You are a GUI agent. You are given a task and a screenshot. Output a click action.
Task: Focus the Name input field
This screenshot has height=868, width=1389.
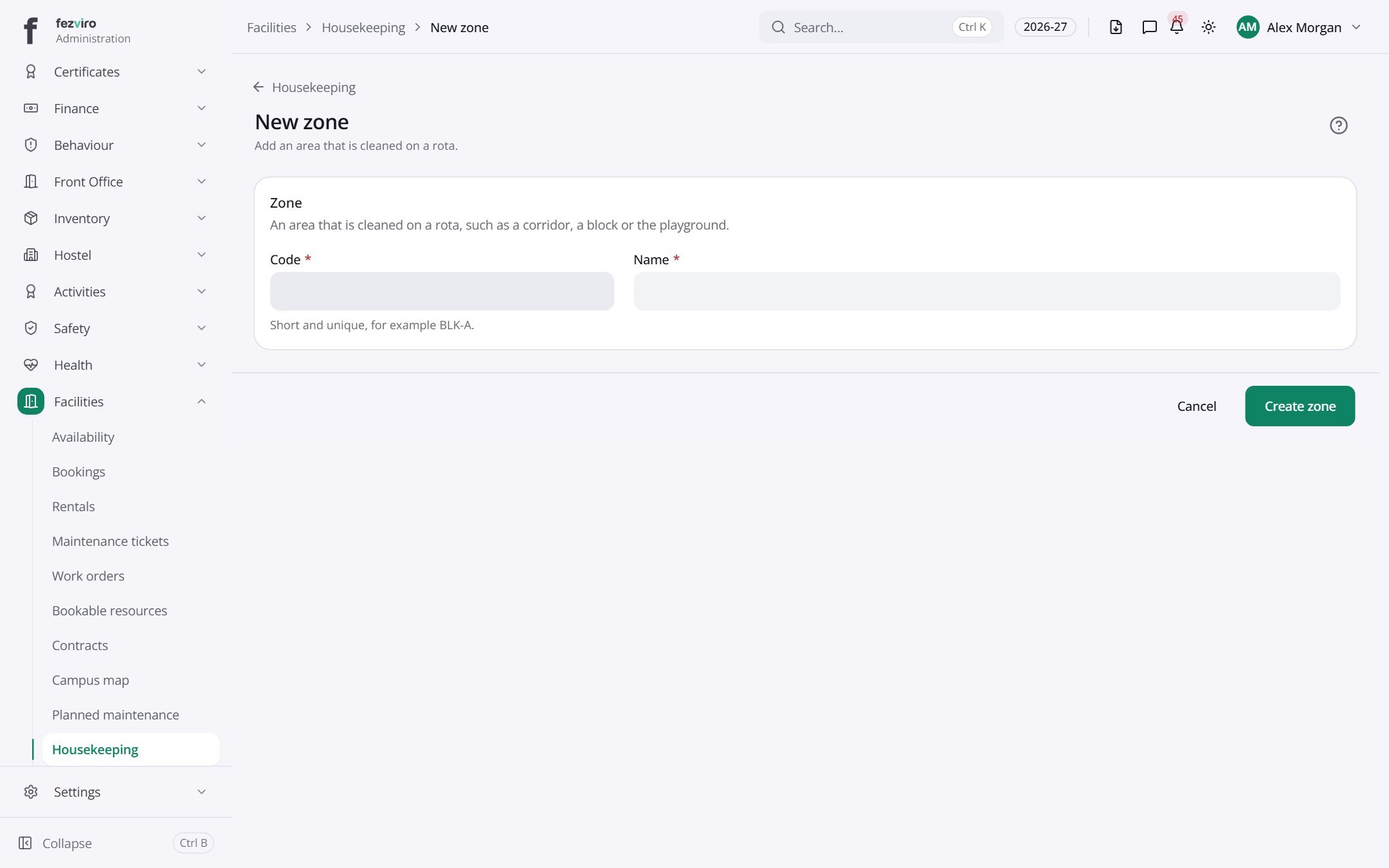click(987, 291)
